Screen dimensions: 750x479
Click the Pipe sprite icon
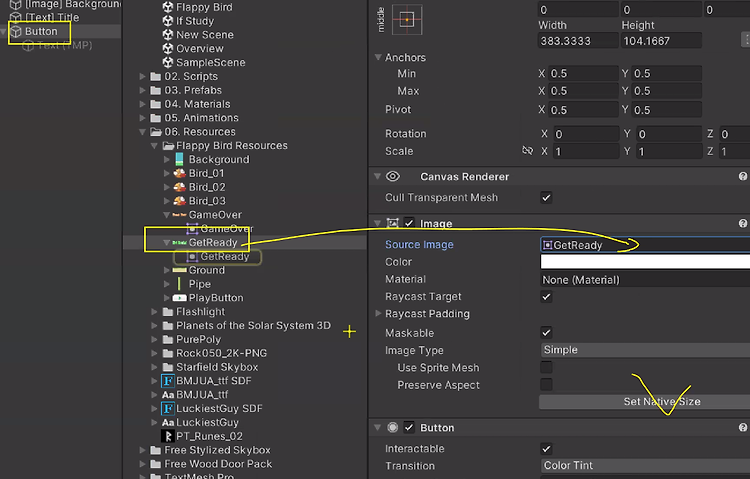coord(179,284)
